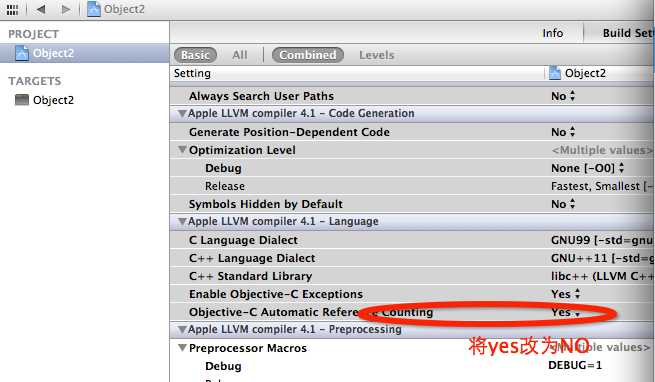Click the Object2 breadcrumb project icon

point(94,9)
